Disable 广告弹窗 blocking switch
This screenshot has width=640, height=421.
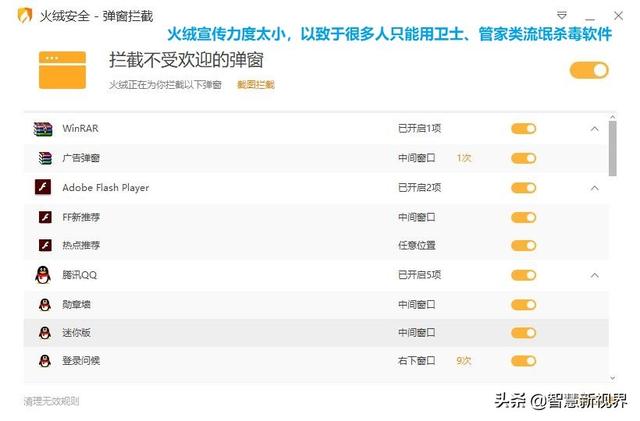tap(524, 158)
